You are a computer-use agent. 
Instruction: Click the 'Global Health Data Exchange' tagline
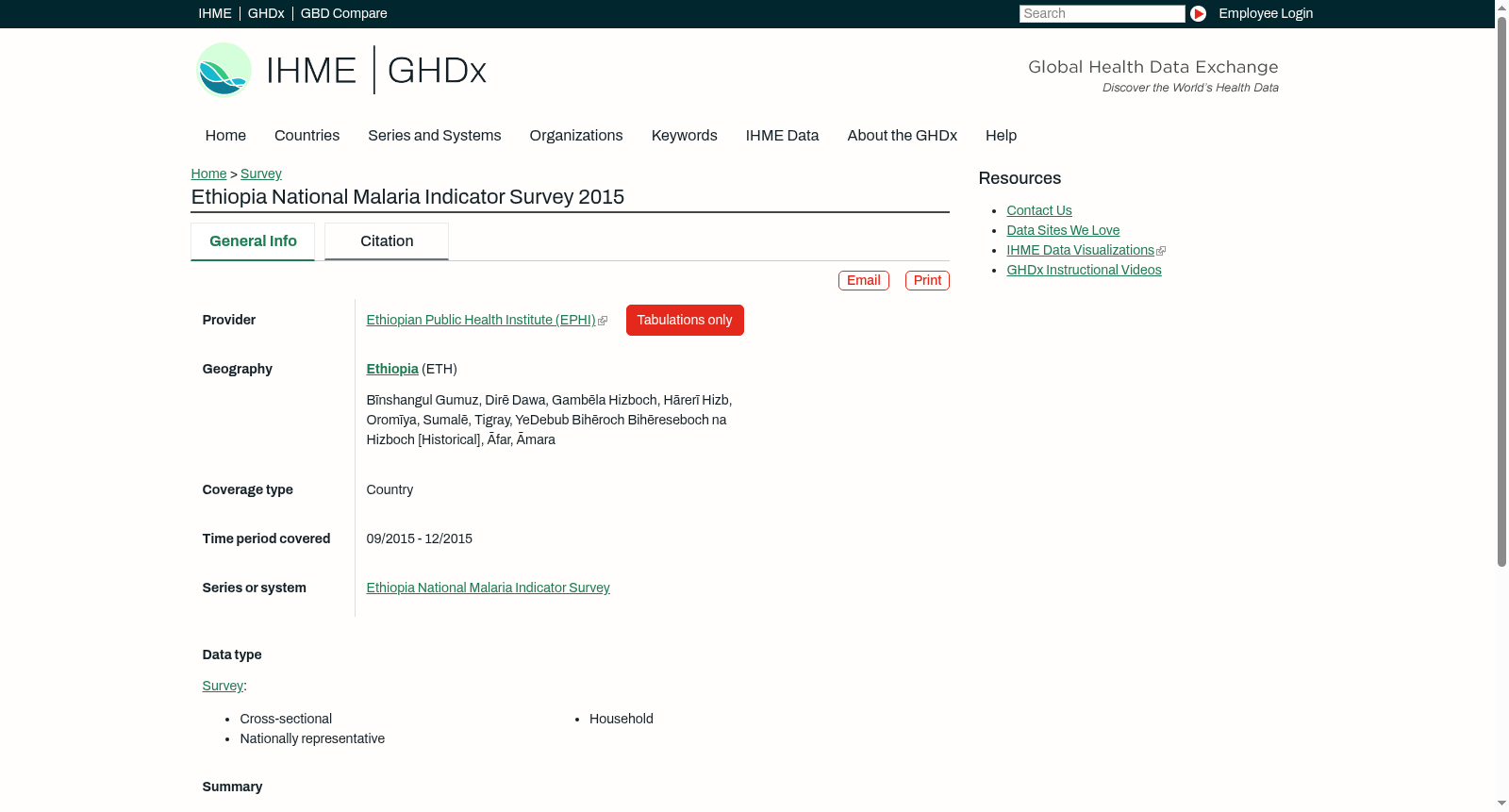(x=1152, y=67)
